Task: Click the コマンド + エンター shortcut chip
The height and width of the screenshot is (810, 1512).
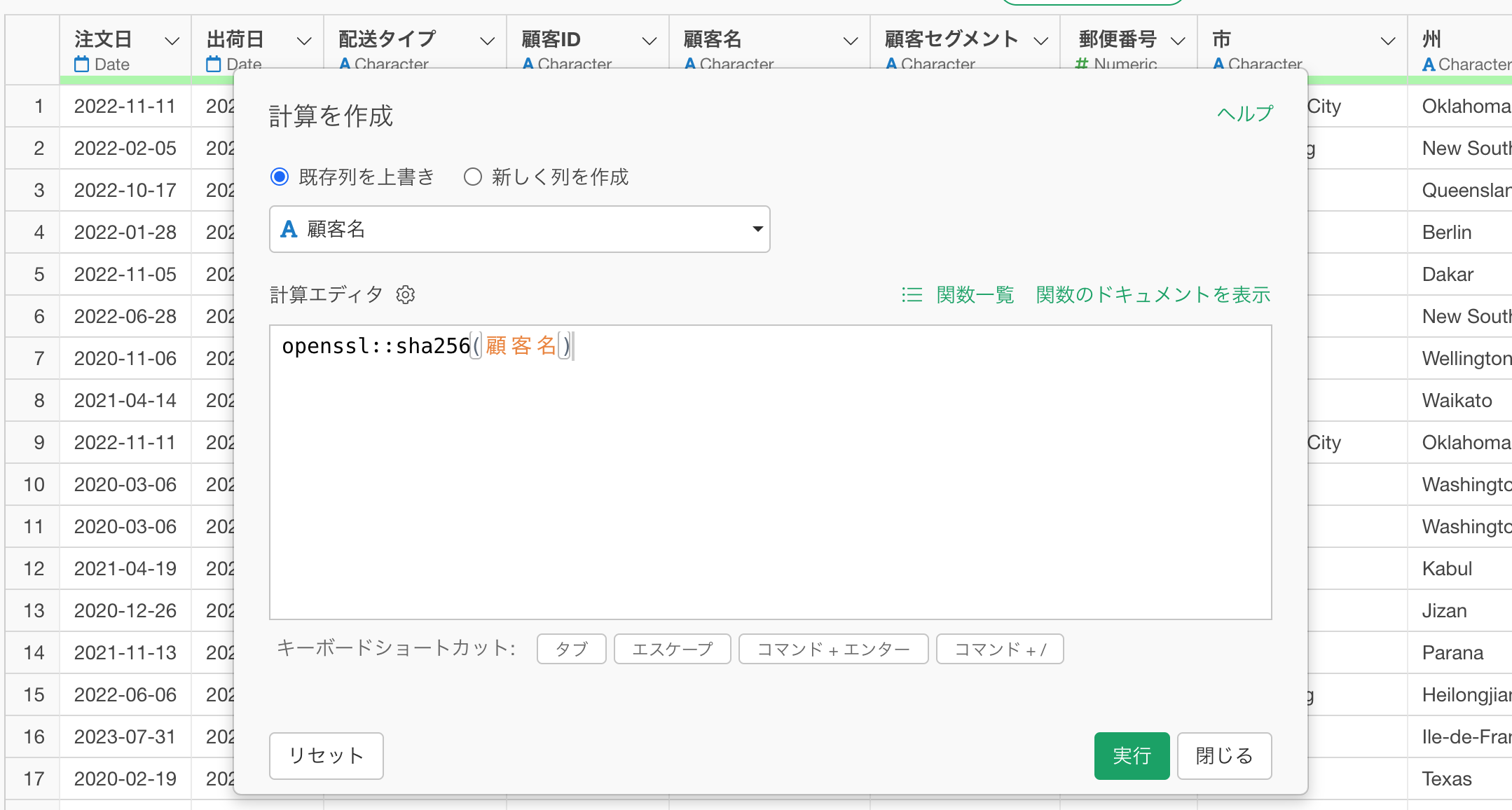Action: point(833,649)
